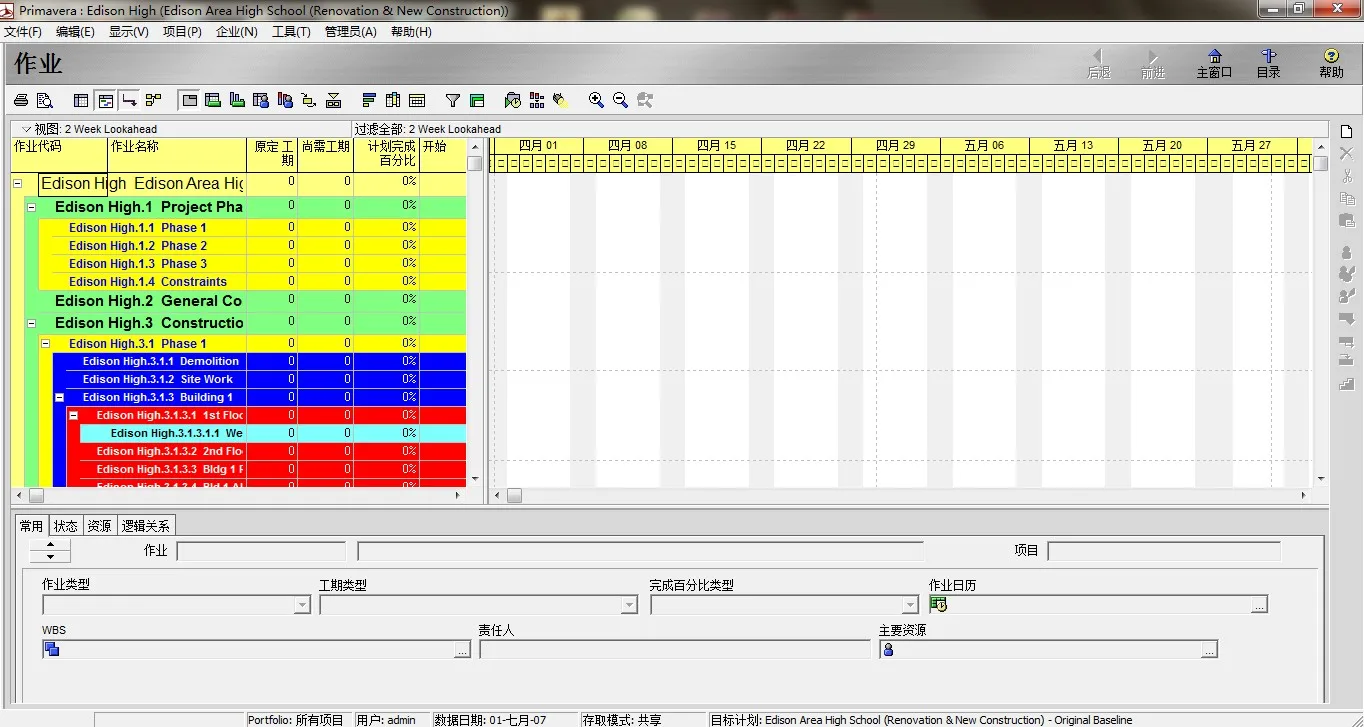1364x727 pixels.
Task: Click the green Activity Details layout icon
Action: pyautogui.click(x=213, y=100)
